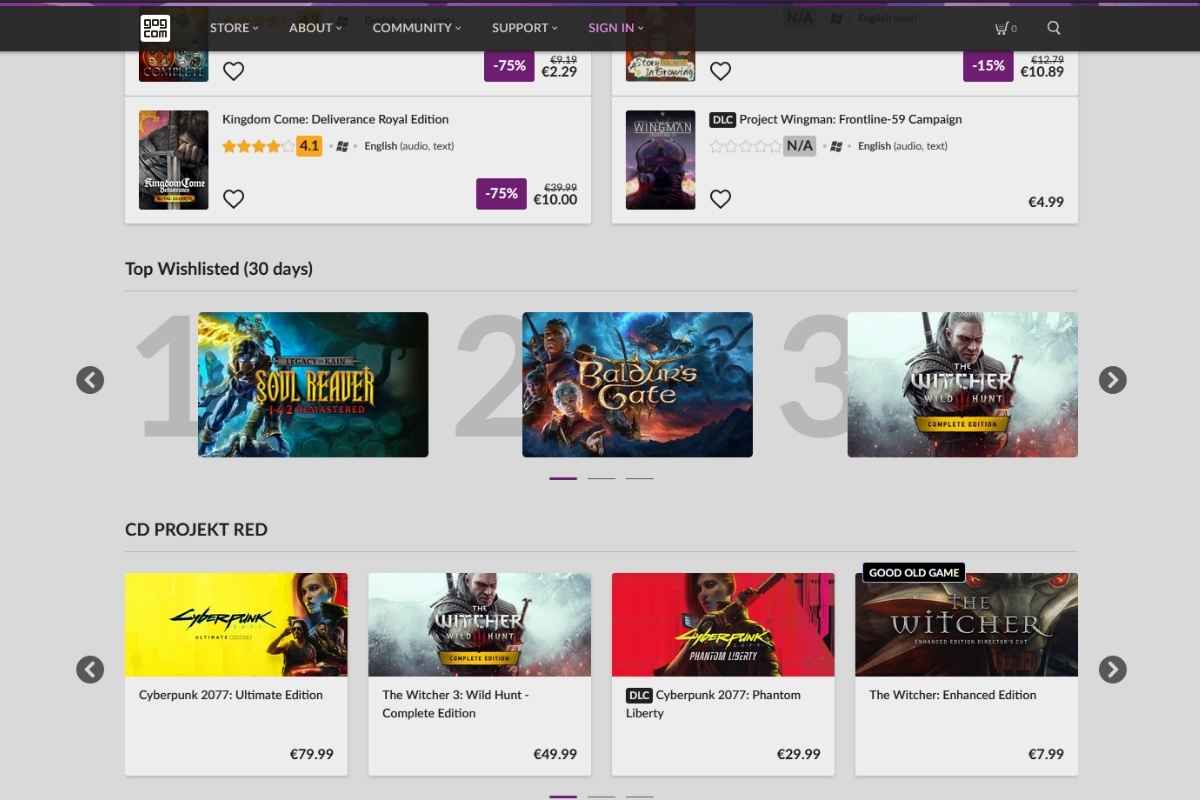Wishlist Kingdom Come: Deliverance Royal Edition with the heart
The image size is (1200, 800).
[x=233, y=198]
